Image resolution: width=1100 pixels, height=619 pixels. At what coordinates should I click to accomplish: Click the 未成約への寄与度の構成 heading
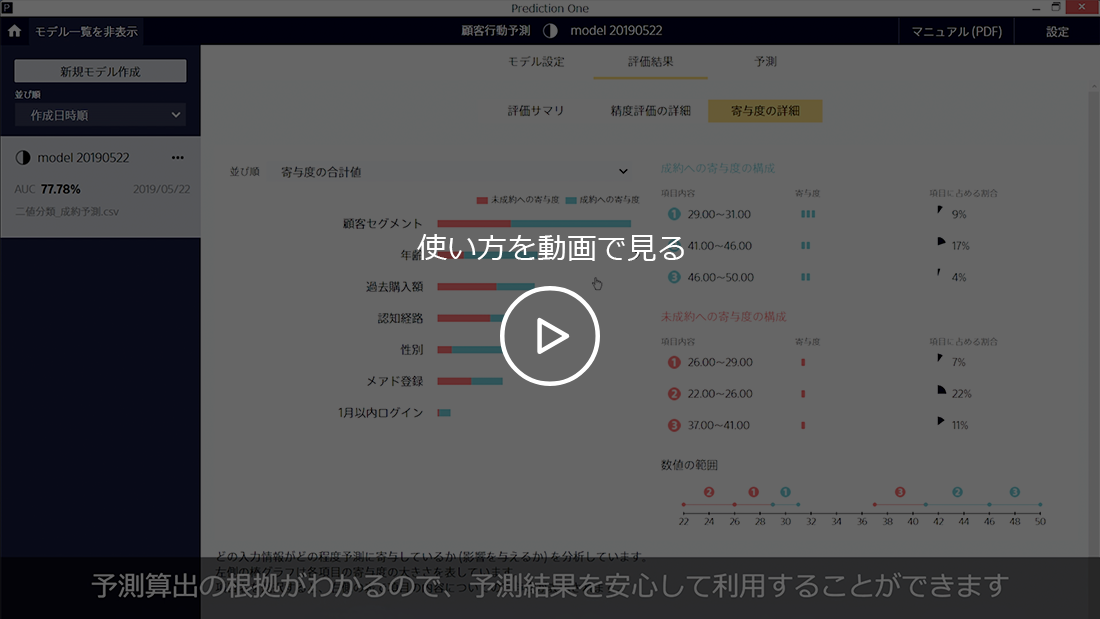point(723,317)
